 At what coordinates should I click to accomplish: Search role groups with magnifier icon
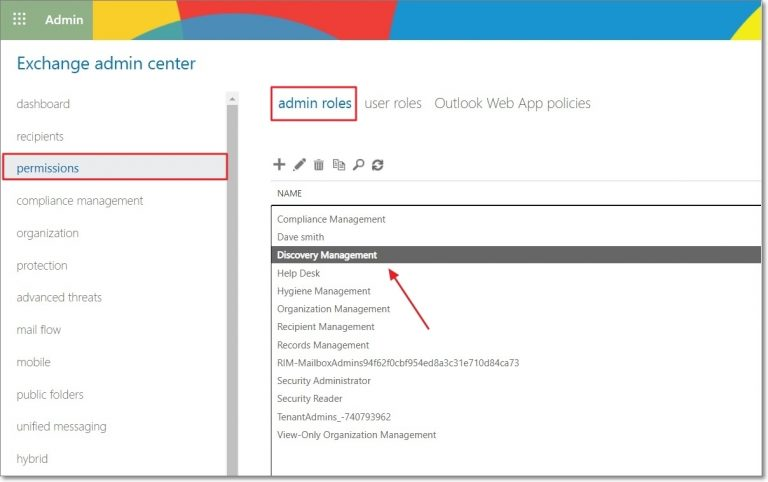[x=359, y=165]
